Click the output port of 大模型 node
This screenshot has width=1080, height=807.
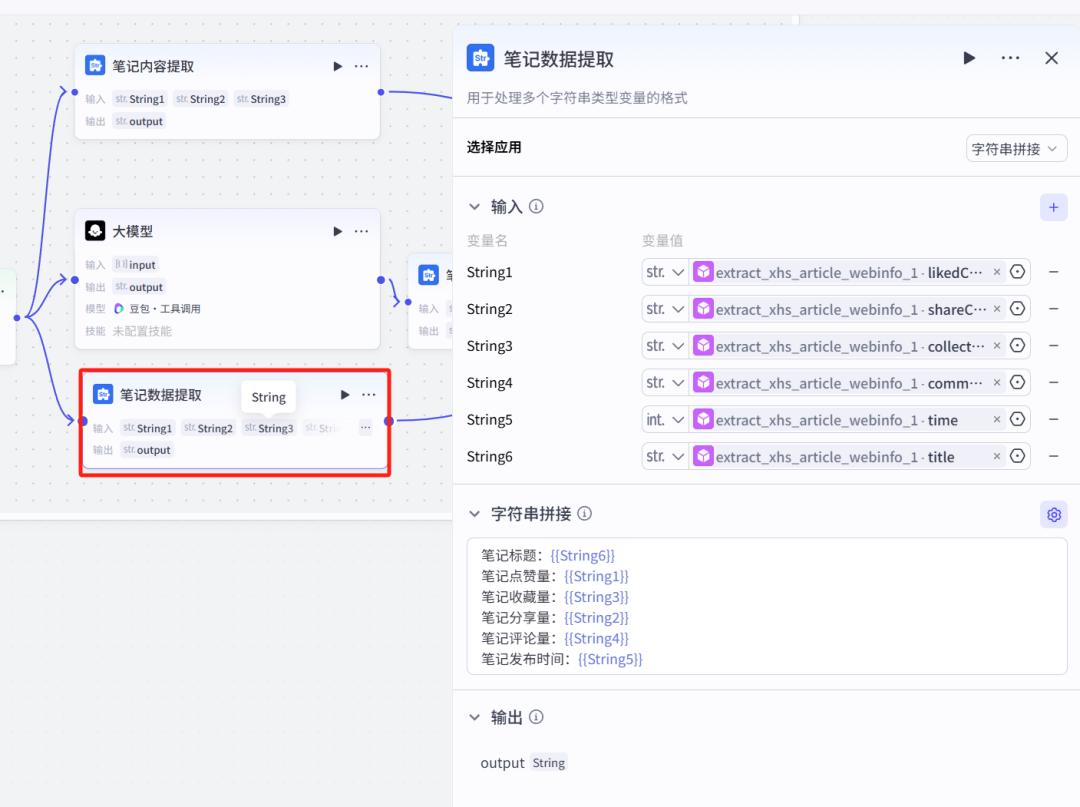pos(381,280)
